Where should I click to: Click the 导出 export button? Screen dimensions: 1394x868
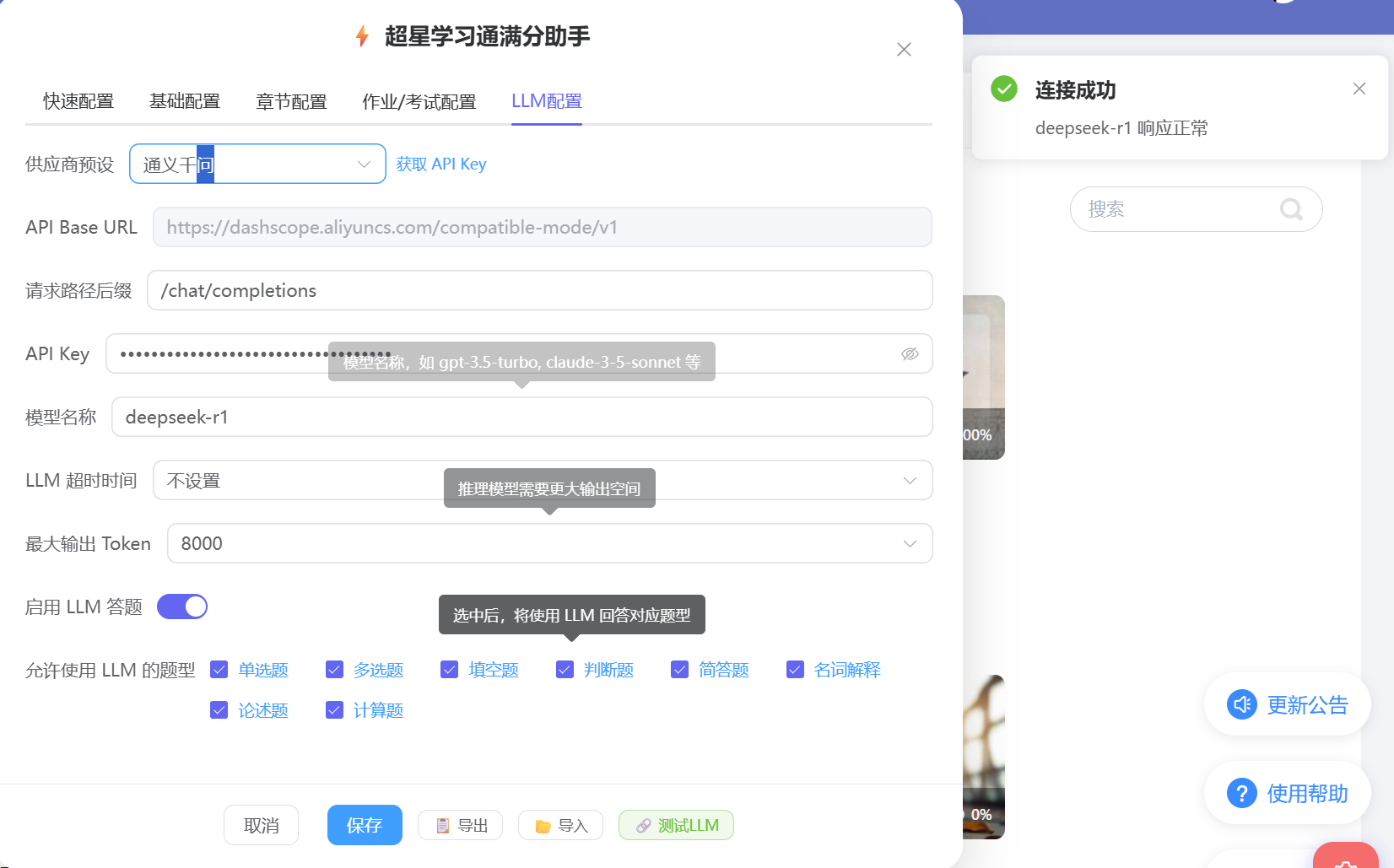pos(460,825)
